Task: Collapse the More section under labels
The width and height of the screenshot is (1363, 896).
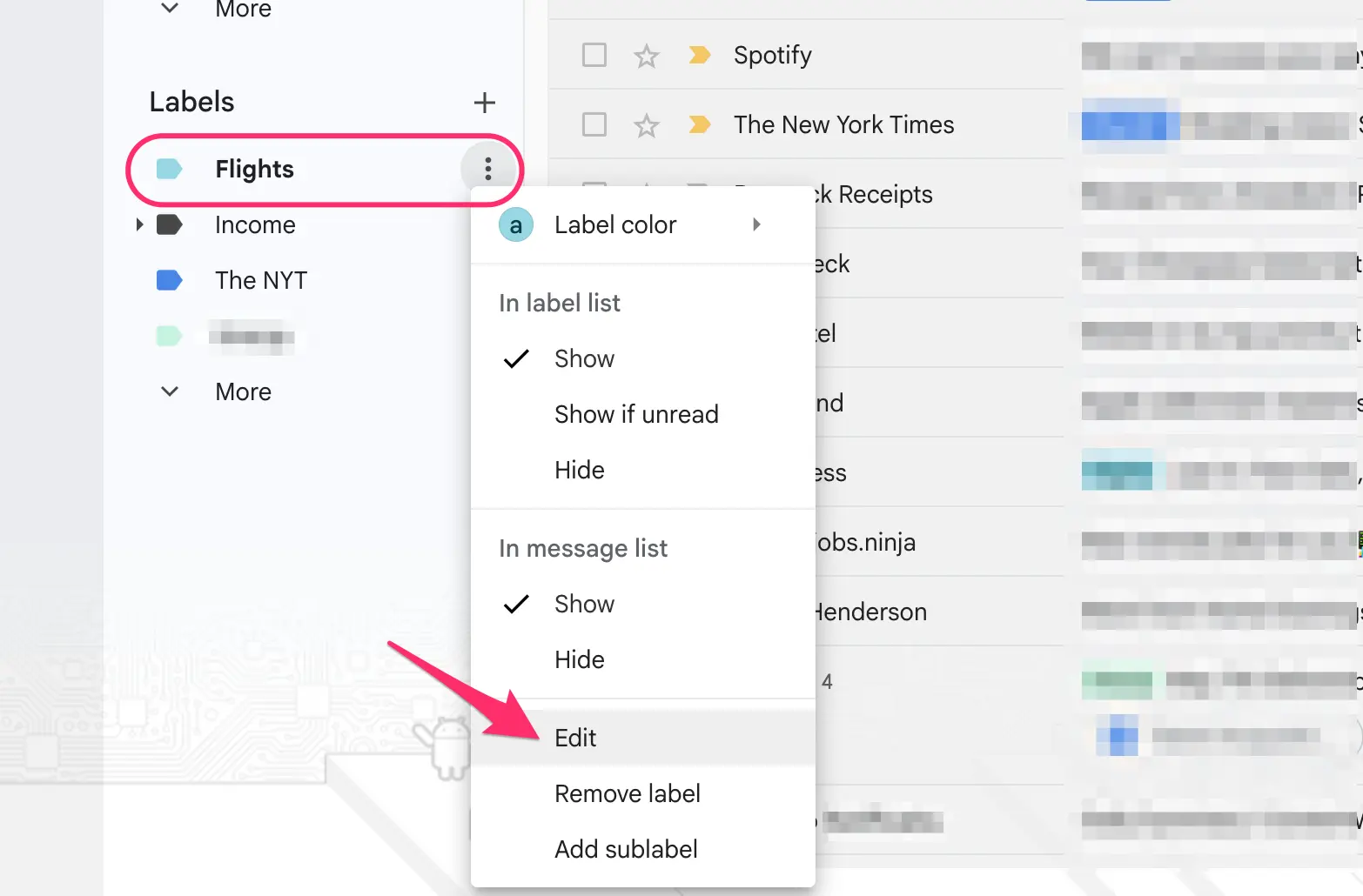Action: coord(170,391)
